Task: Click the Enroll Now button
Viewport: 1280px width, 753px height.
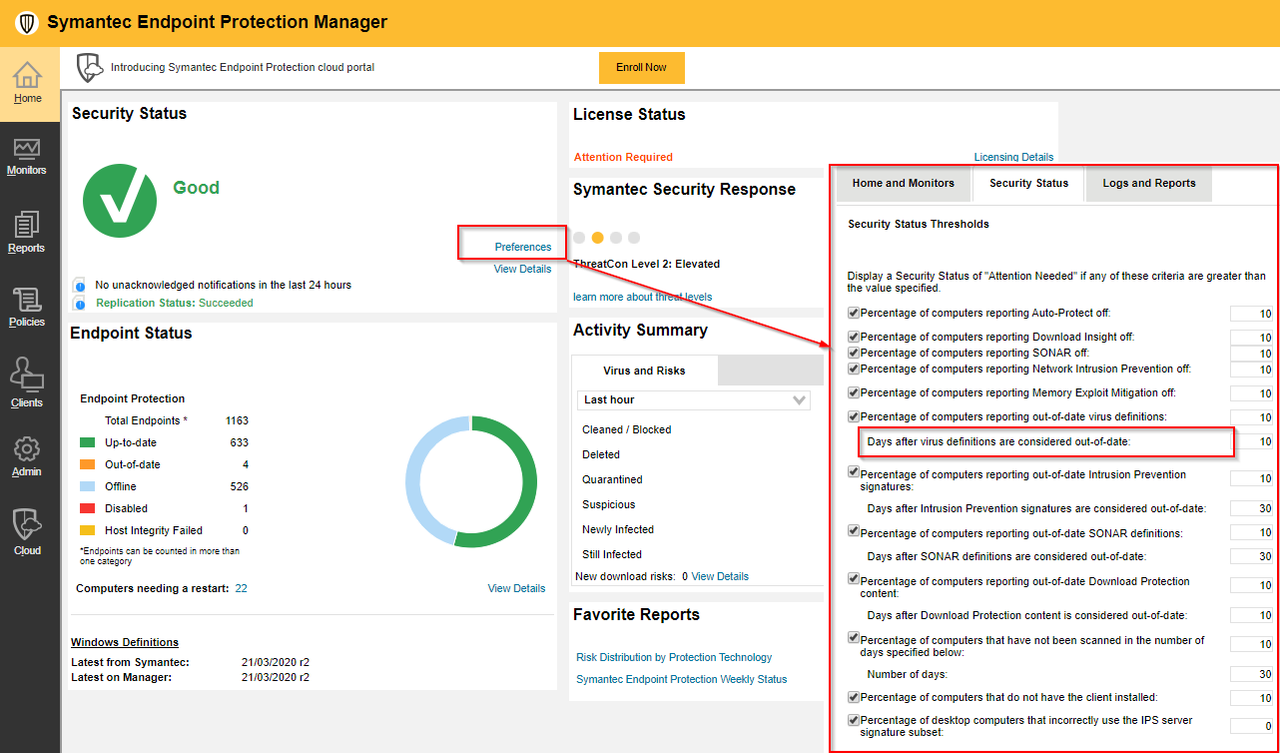Action: (x=641, y=67)
